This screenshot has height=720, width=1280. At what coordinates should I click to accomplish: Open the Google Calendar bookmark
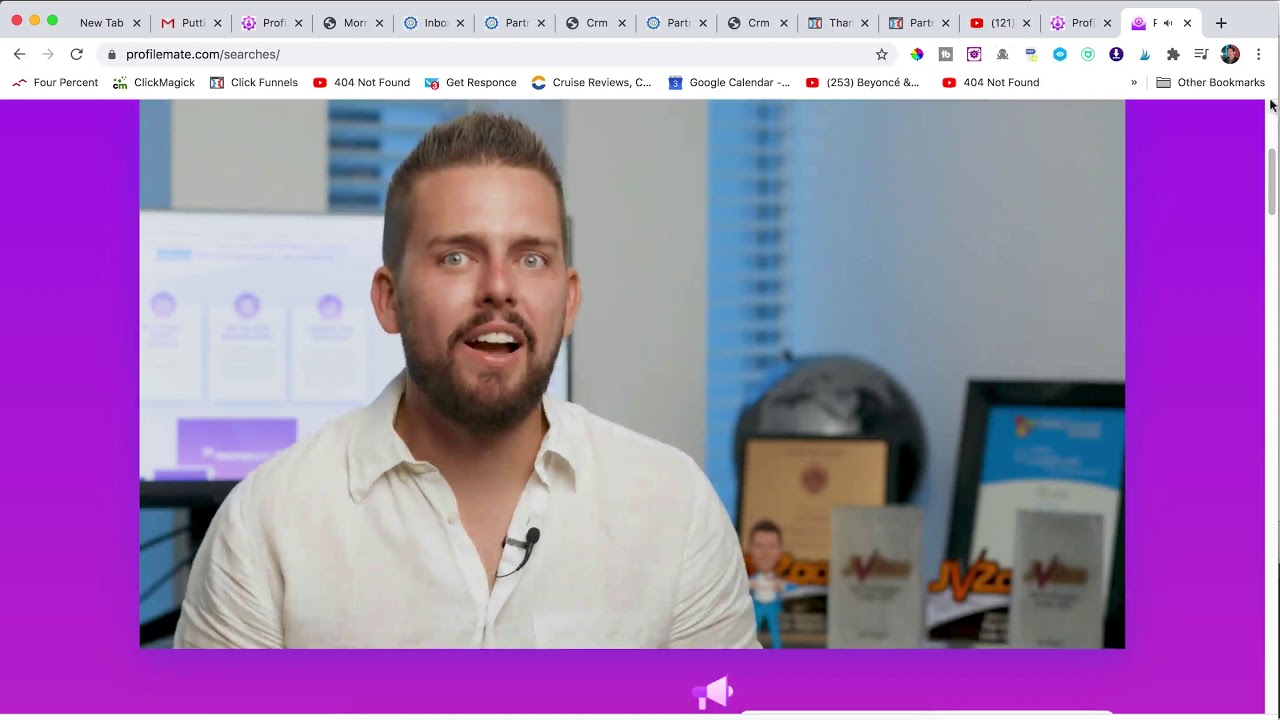click(x=729, y=83)
